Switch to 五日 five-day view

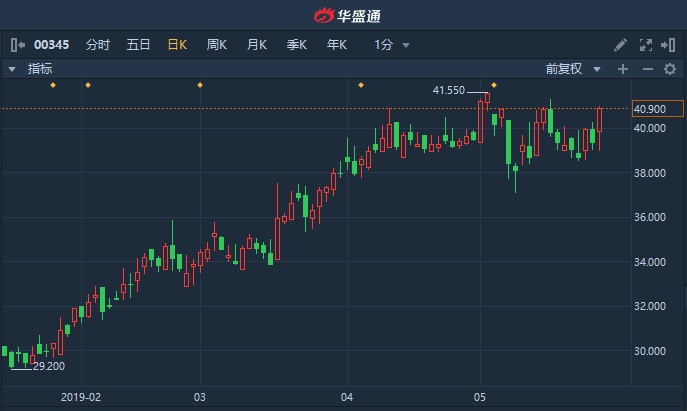click(x=138, y=45)
